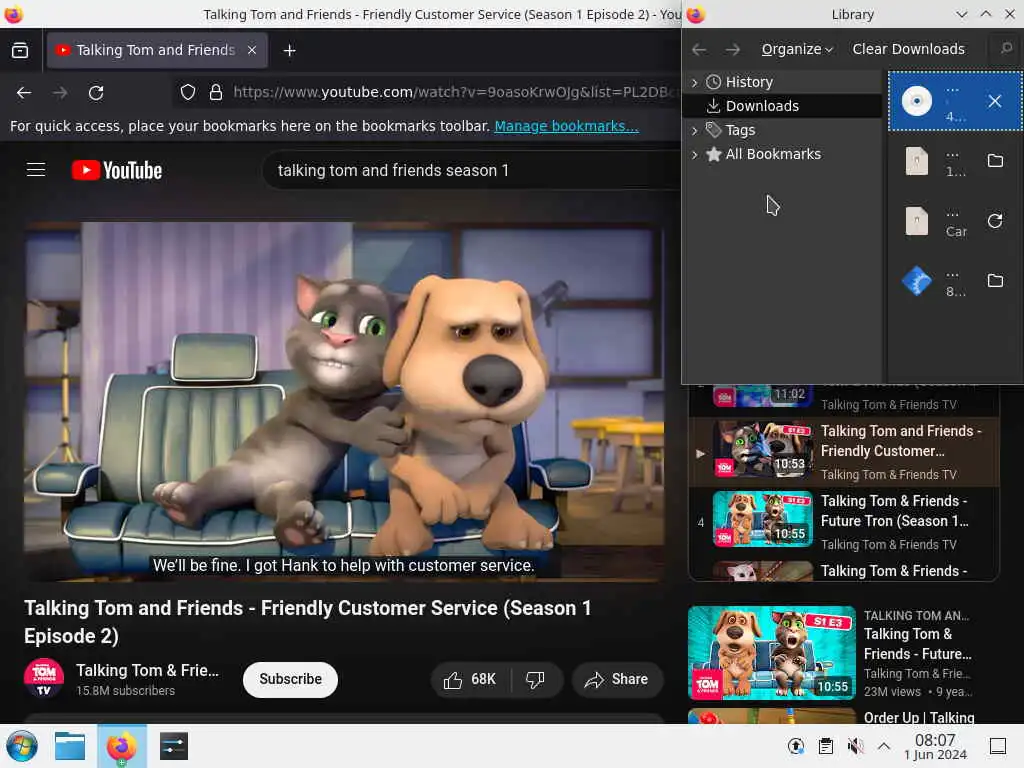This screenshot has height=768, width=1024.
Task: Select History in Library sidebar
Action: click(x=749, y=82)
